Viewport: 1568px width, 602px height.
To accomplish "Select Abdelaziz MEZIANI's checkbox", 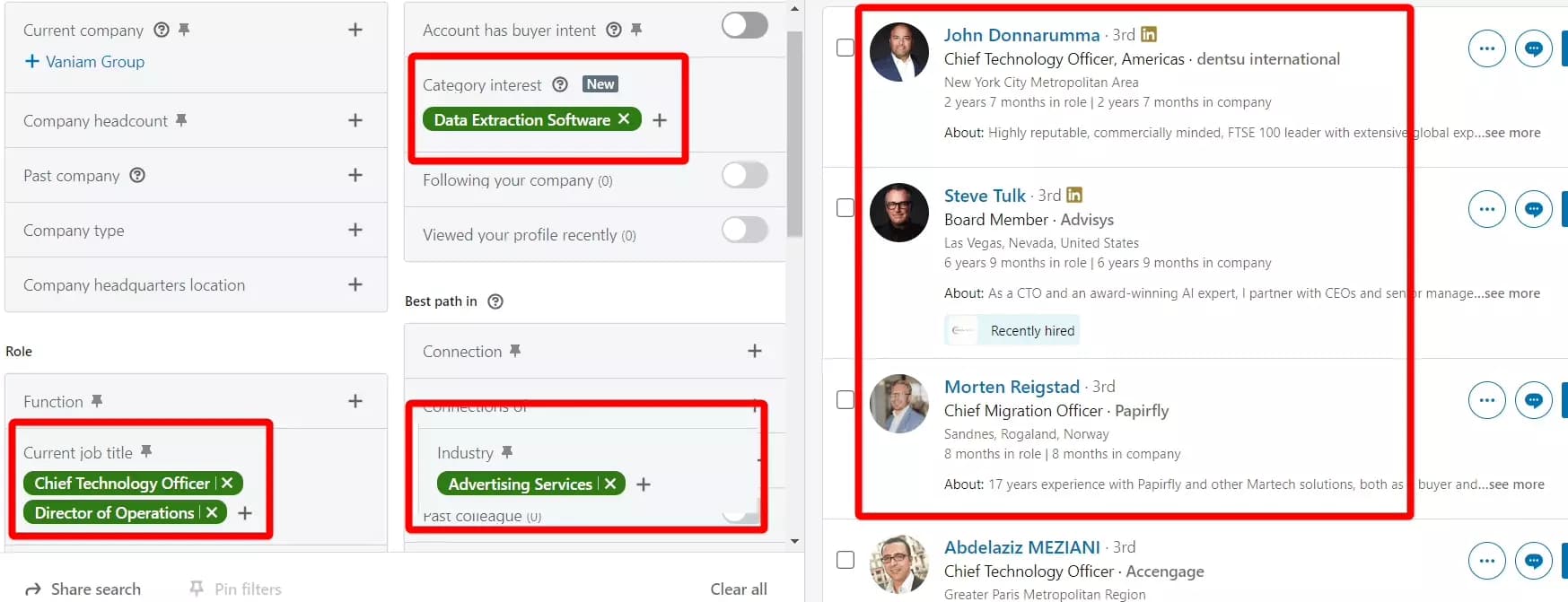I will [845, 560].
